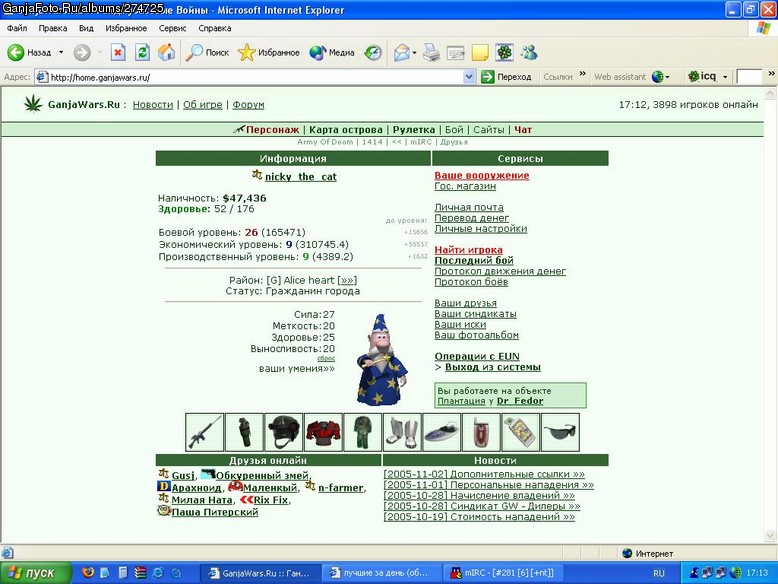Open nicky_the_cat profile link
778x584 pixels.
(301, 177)
